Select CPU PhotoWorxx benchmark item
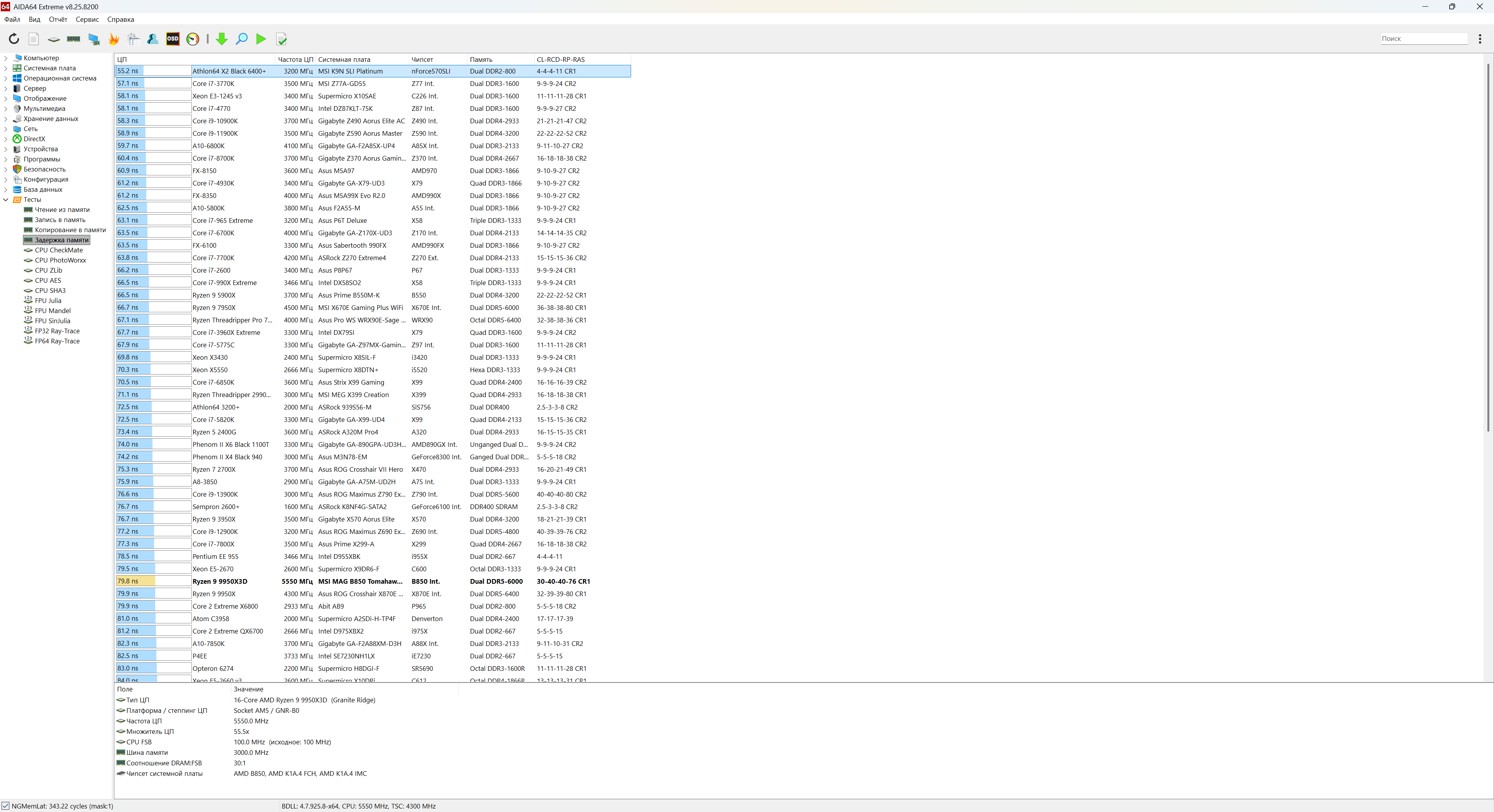 60,260
